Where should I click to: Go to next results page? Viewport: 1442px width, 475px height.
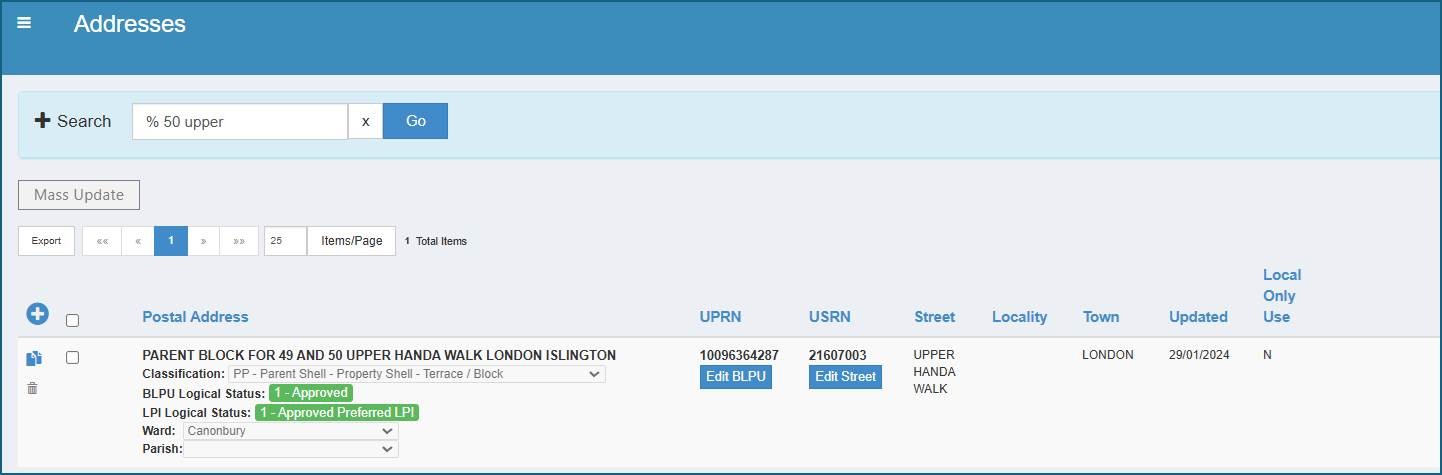click(203, 241)
